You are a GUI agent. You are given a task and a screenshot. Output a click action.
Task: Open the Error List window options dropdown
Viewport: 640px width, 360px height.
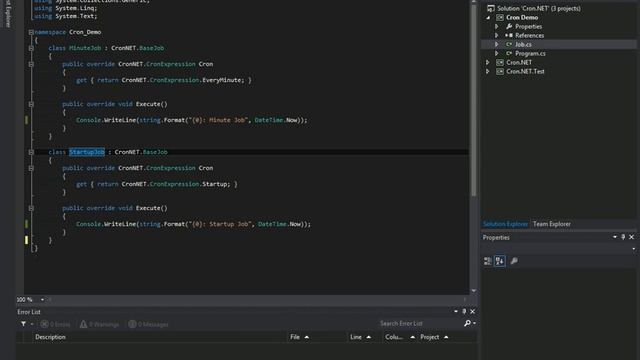456,311
